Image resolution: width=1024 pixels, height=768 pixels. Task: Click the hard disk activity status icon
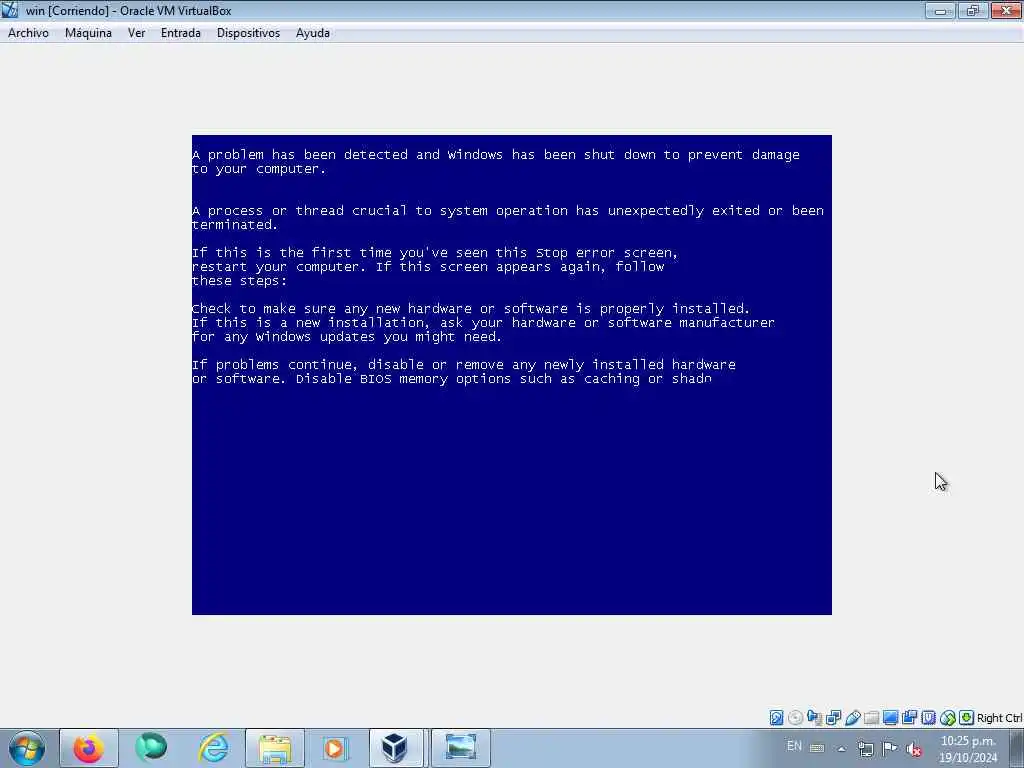[x=776, y=718]
